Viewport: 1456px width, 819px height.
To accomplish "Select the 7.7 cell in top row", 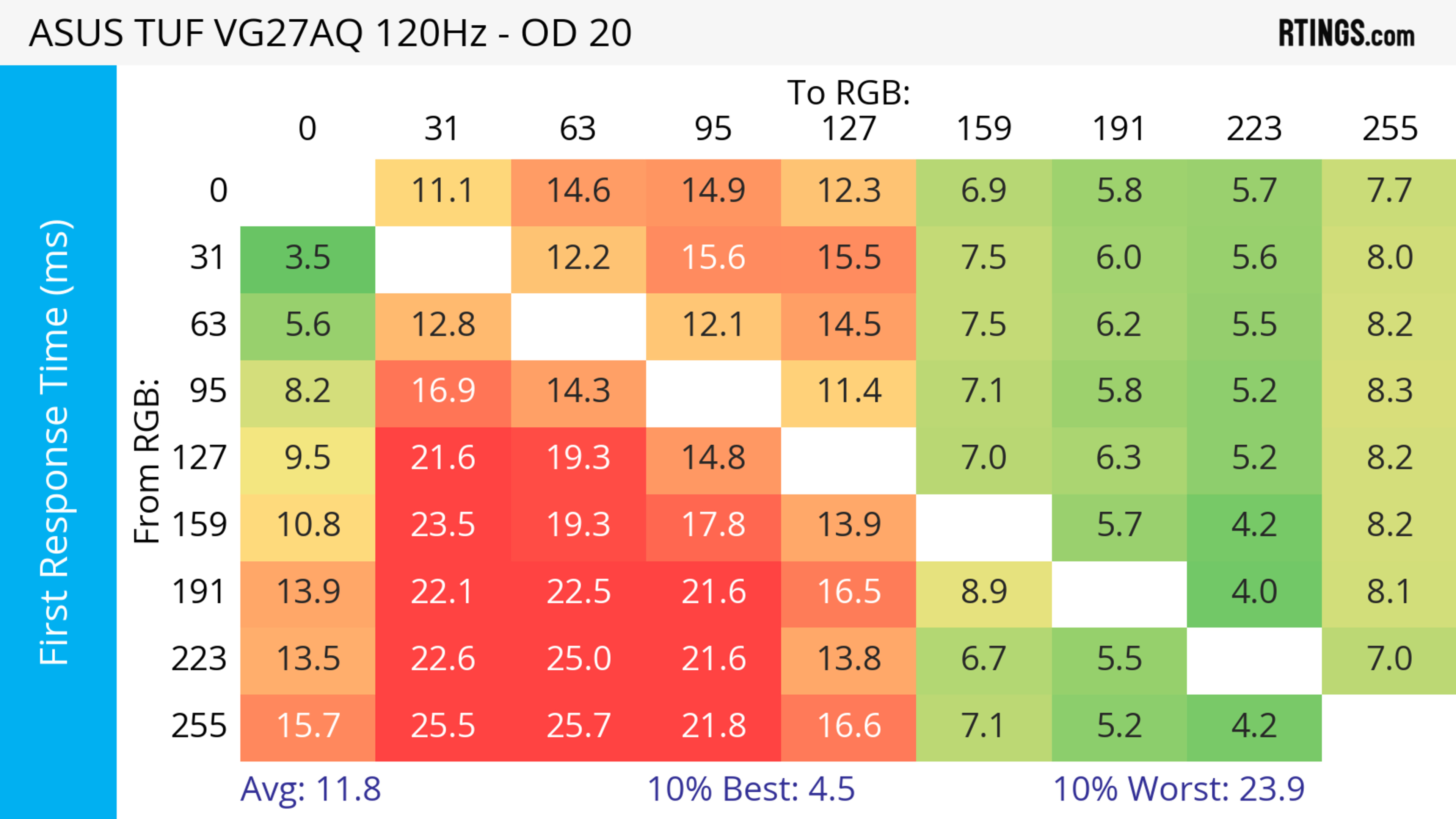I will [1389, 191].
